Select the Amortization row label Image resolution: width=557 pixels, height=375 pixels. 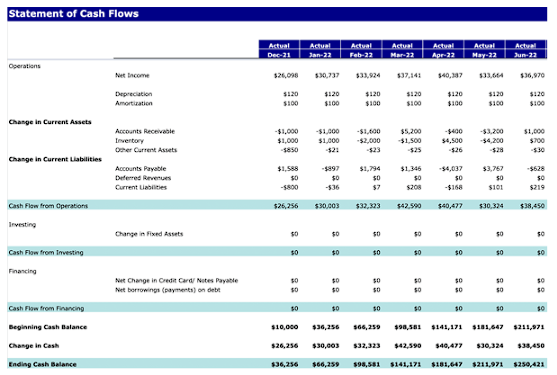[134, 103]
